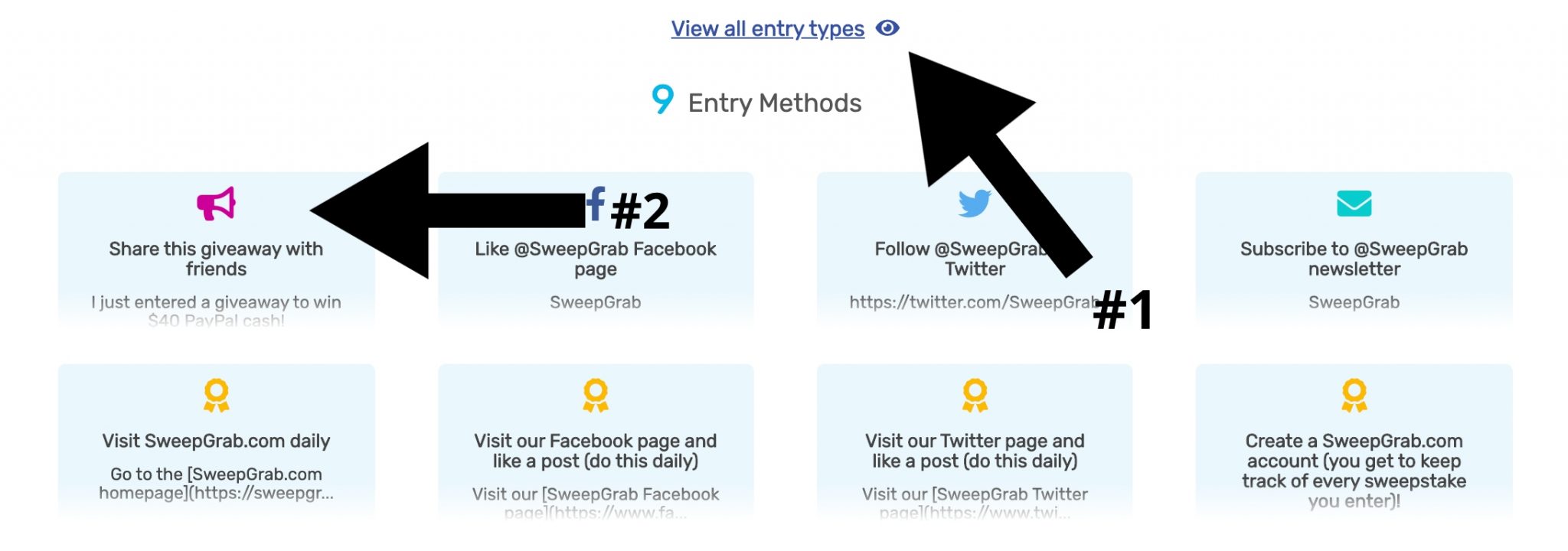Select the Facebook 'f' icon on the Like card
The image size is (1568, 551).
(596, 205)
